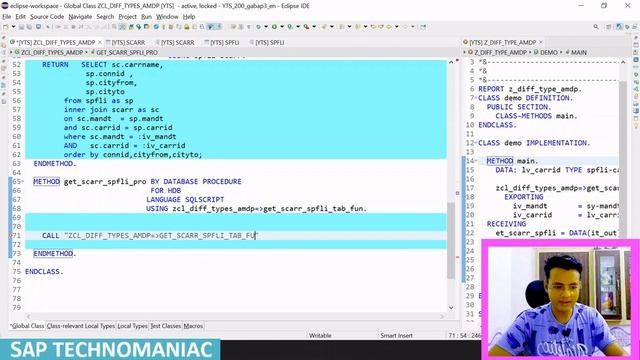Collapse the get_scarr_spfli_pro method fold marker
640x360 pixels.
[23, 182]
